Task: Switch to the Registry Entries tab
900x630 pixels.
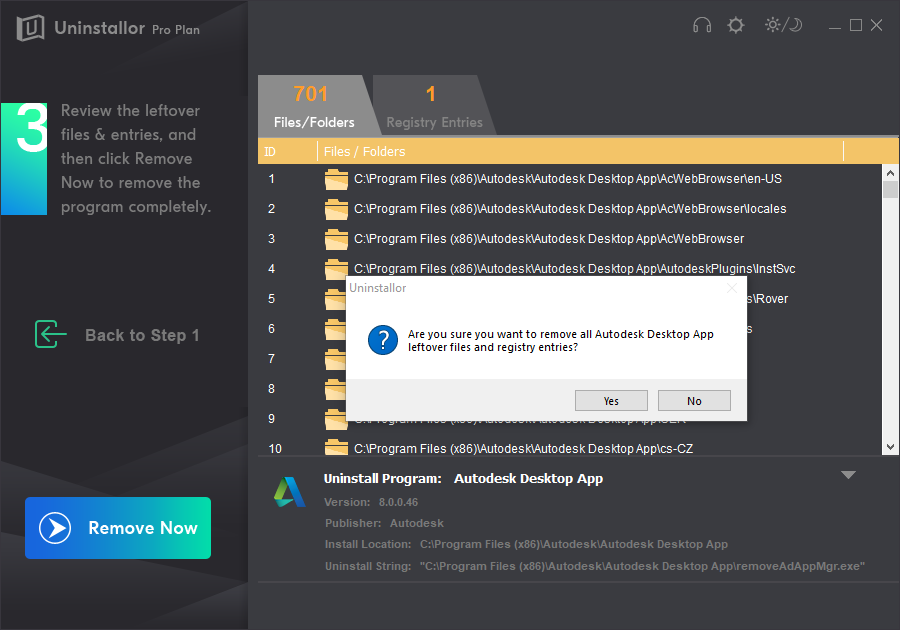Action: [434, 106]
